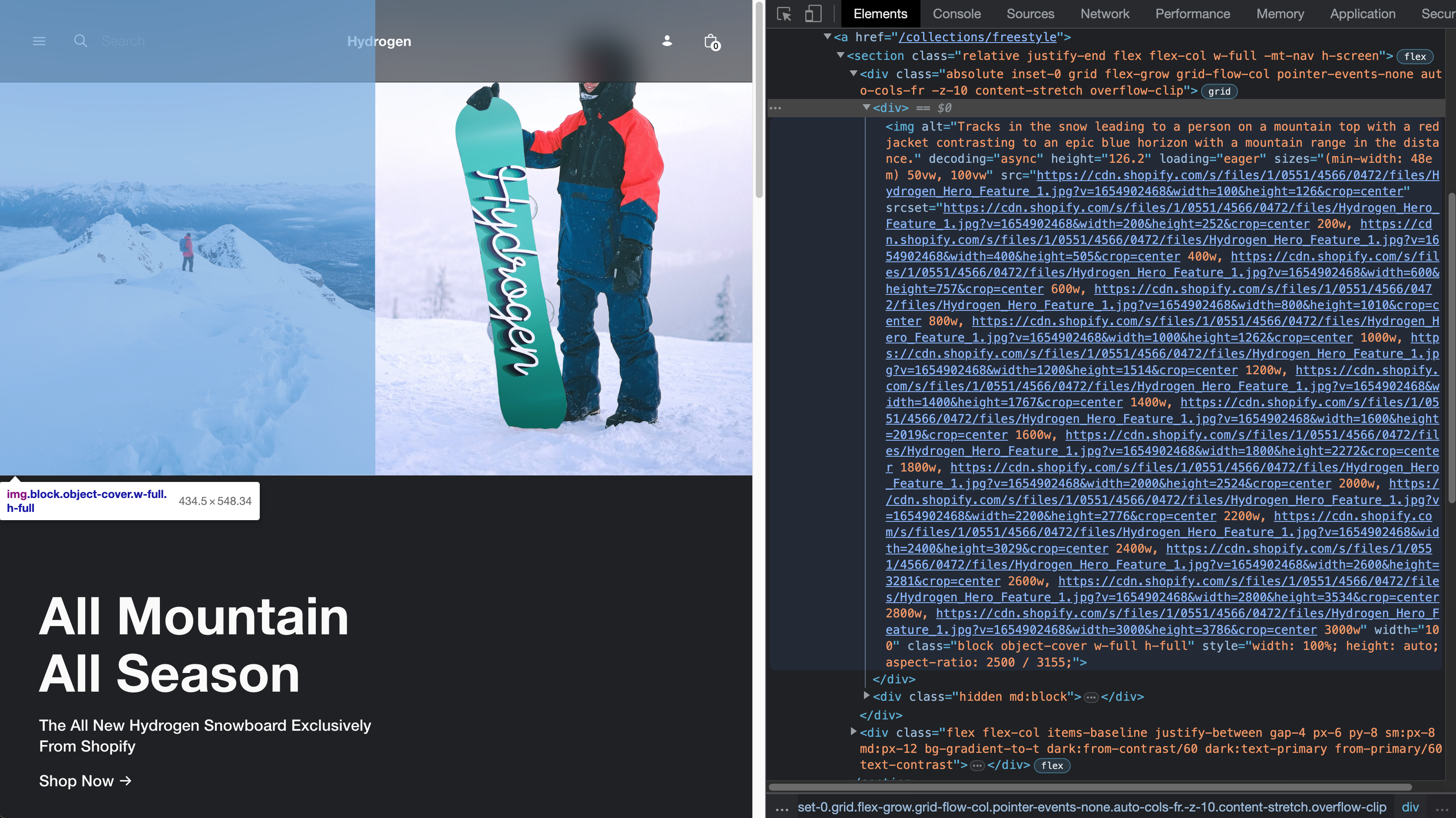The image size is (1456, 818).
Task: Open the account user icon
Action: click(x=667, y=41)
